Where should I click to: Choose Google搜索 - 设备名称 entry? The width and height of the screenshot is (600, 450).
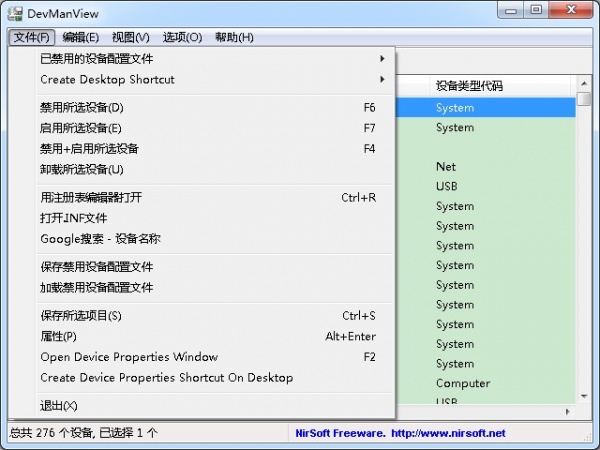[100, 239]
